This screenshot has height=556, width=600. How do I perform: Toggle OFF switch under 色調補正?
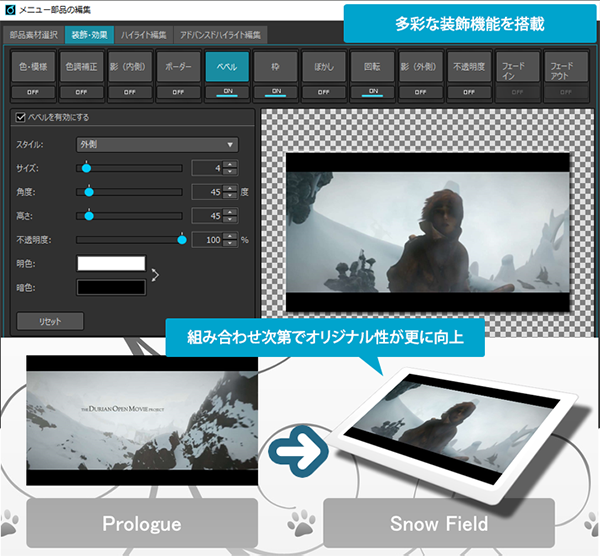click(x=81, y=92)
